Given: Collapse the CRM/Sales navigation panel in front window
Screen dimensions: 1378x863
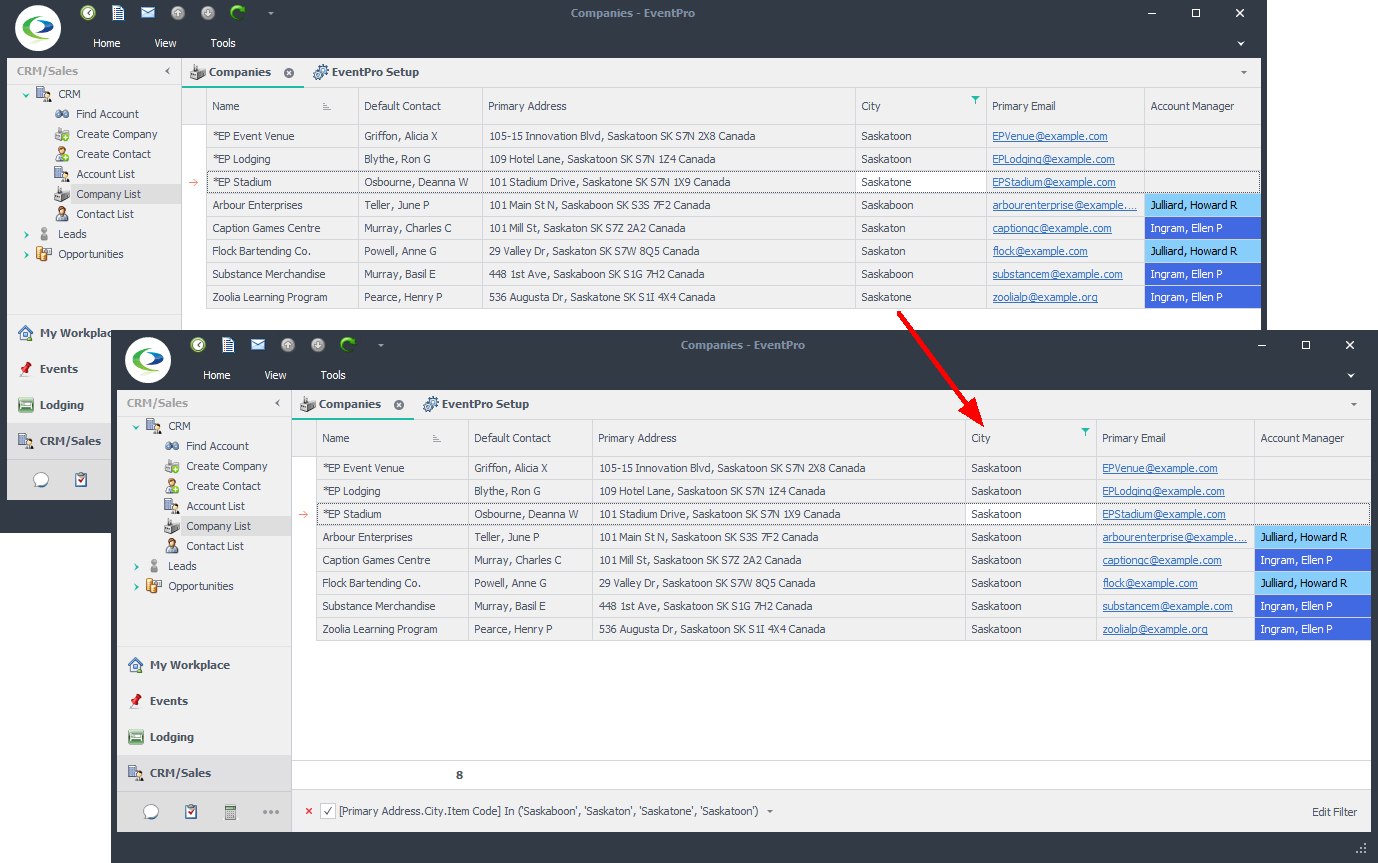Looking at the screenshot, I should coord(278,403).
